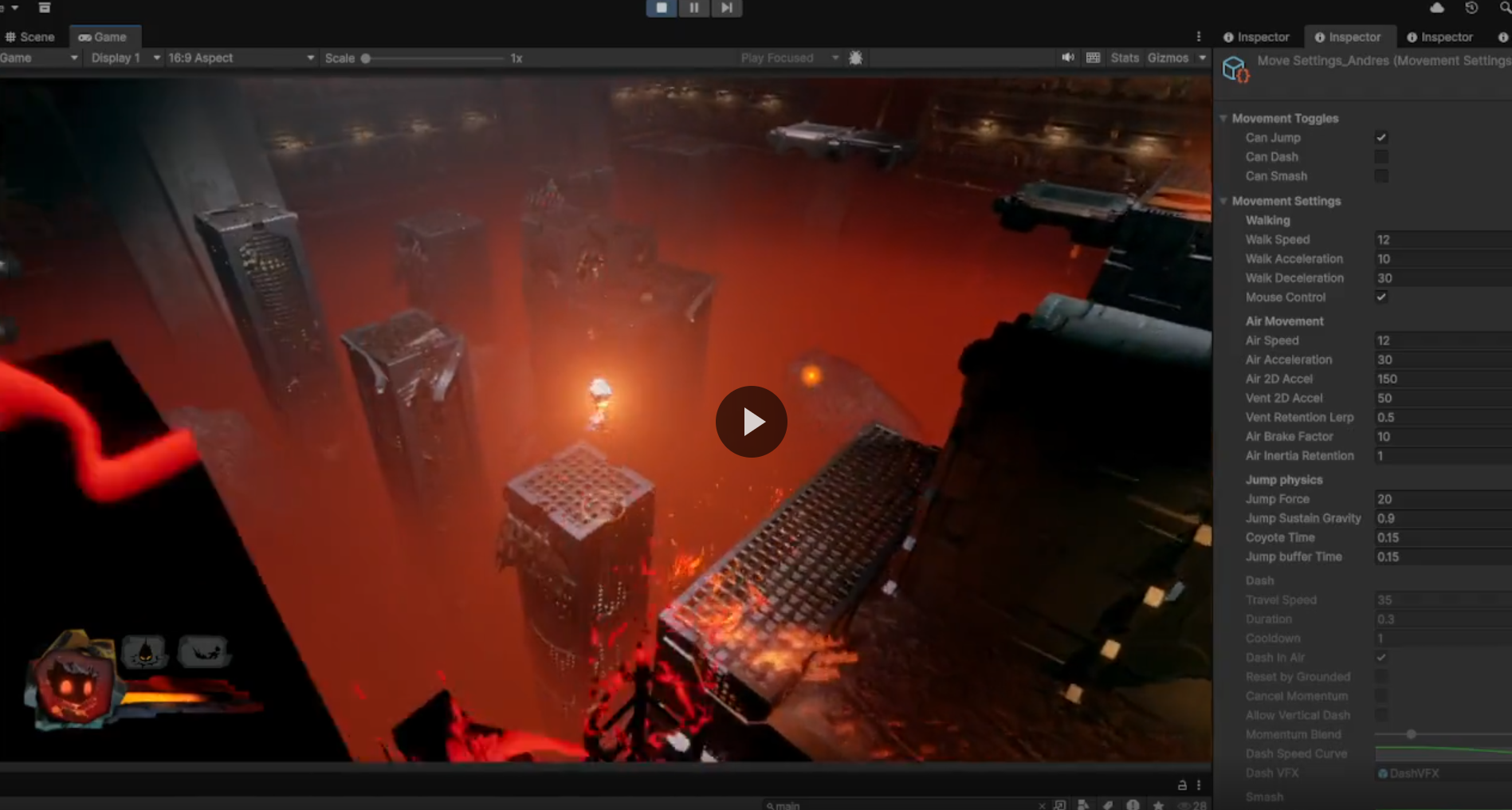
Task: Open the cloud services icon
Action: tap(1437, 8)
